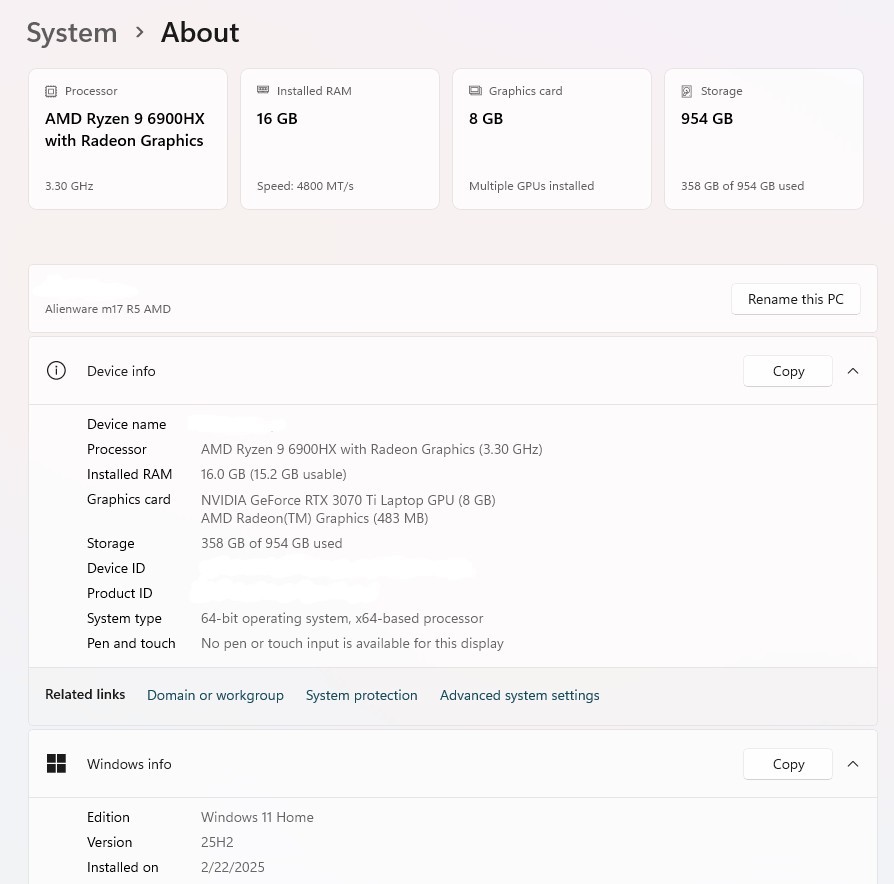Viewport: 894px width, 884px height.
Task: Click '358 GB of 954 GB used' in Storage card
Action: point(742,186)
